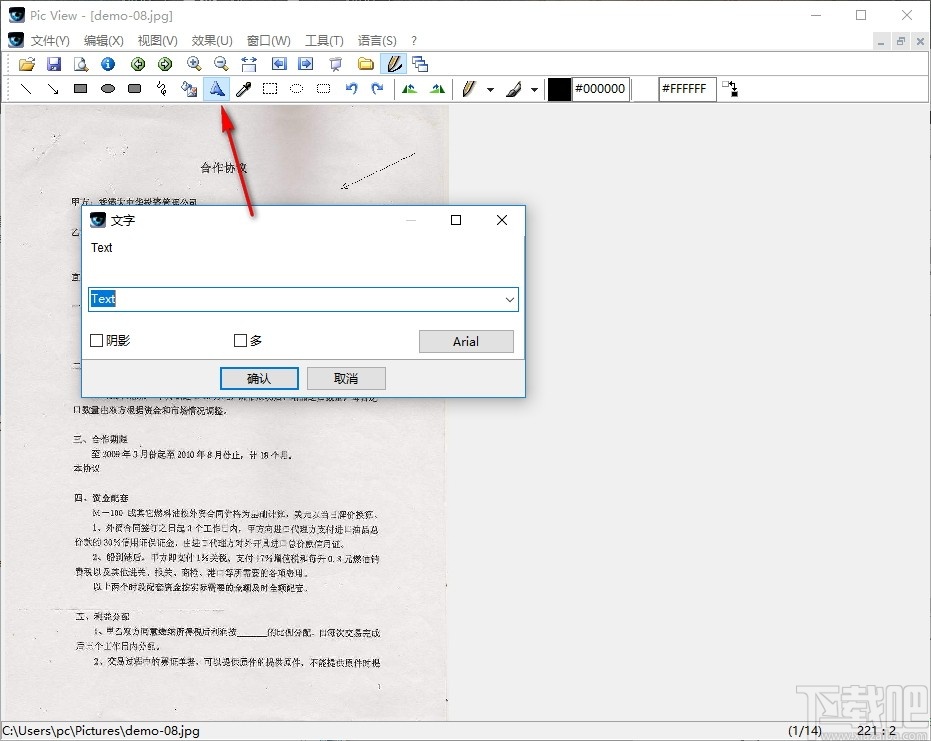
Task: Enable the 阴影 shadow checkbox
Action: (x=96, y=340)
